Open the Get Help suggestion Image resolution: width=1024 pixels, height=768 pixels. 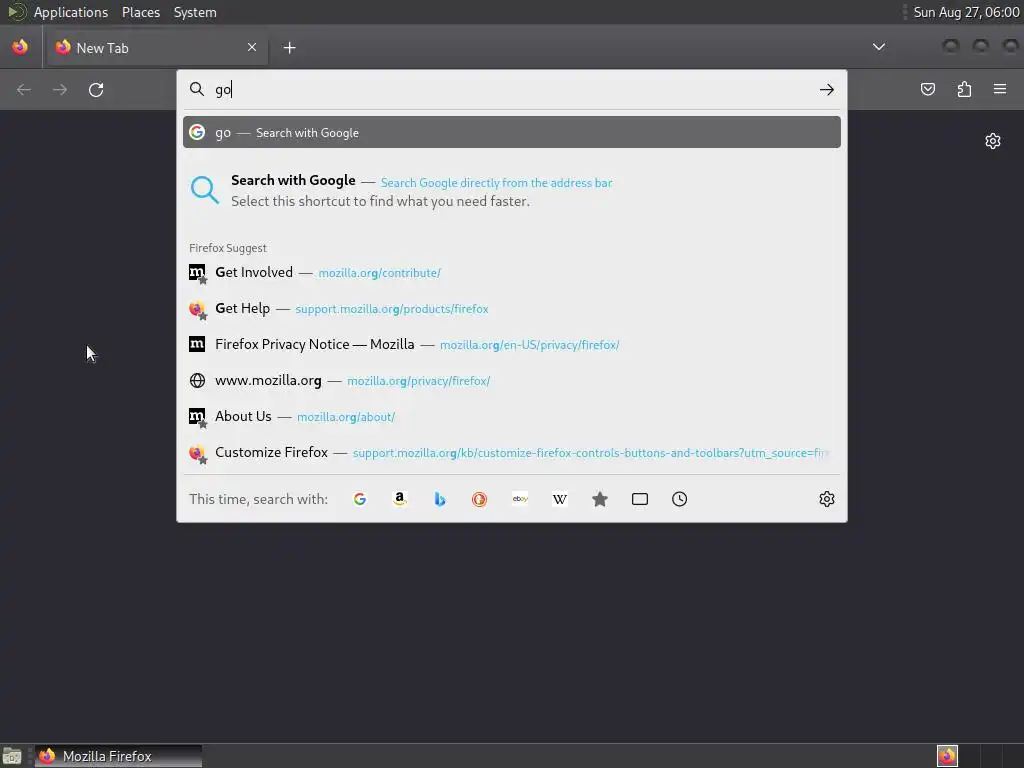click(x=512, y=308)
